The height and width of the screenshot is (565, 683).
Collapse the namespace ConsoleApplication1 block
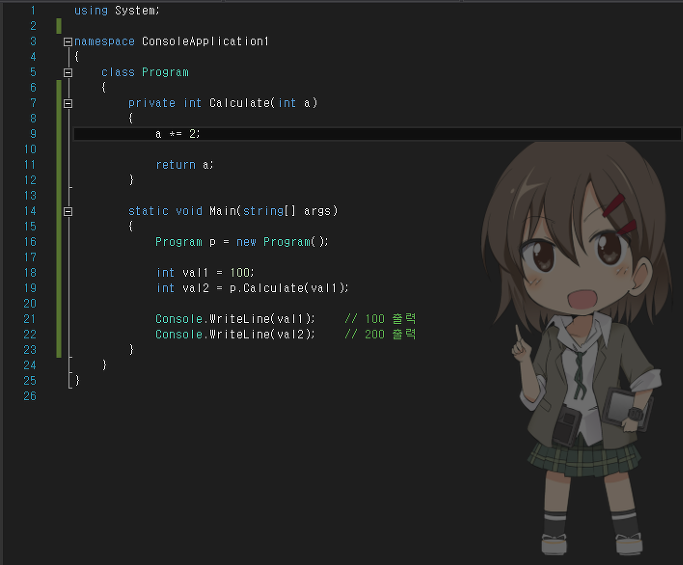(68, 42)
